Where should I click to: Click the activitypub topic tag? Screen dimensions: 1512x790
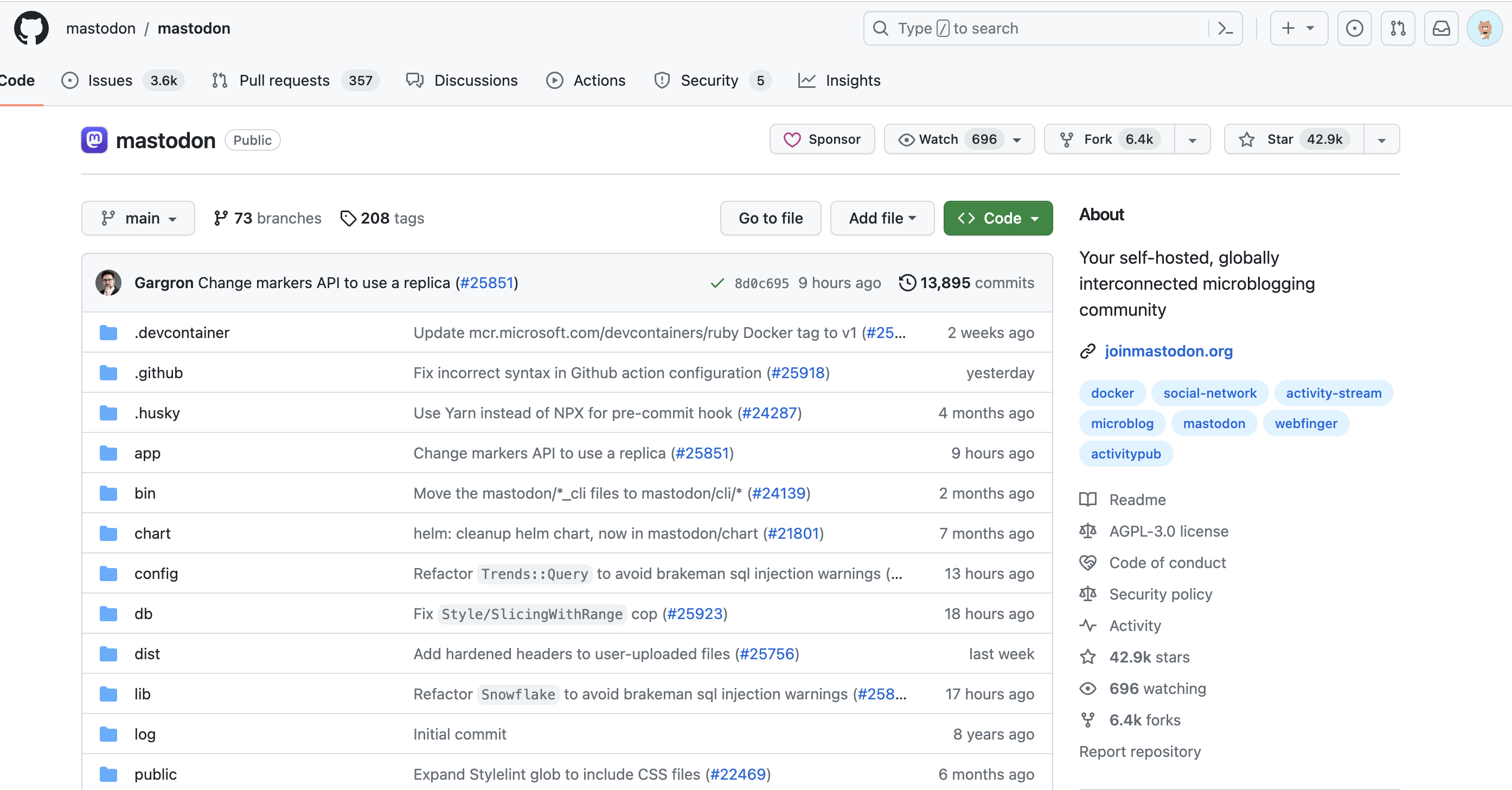click(x=1125, y=454)
